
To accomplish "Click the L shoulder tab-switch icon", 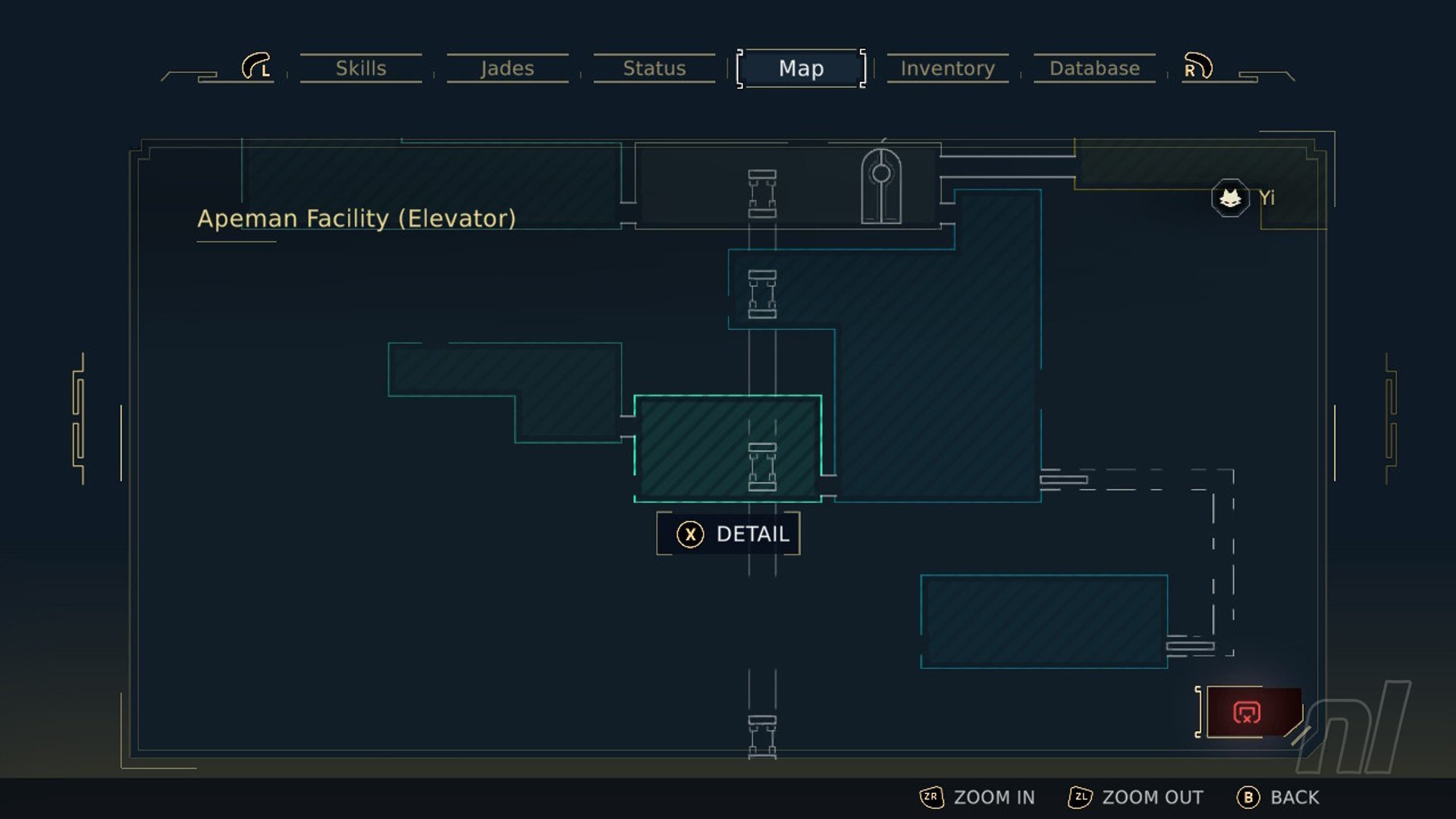I will pyautogui.click(x=256, y=67).
